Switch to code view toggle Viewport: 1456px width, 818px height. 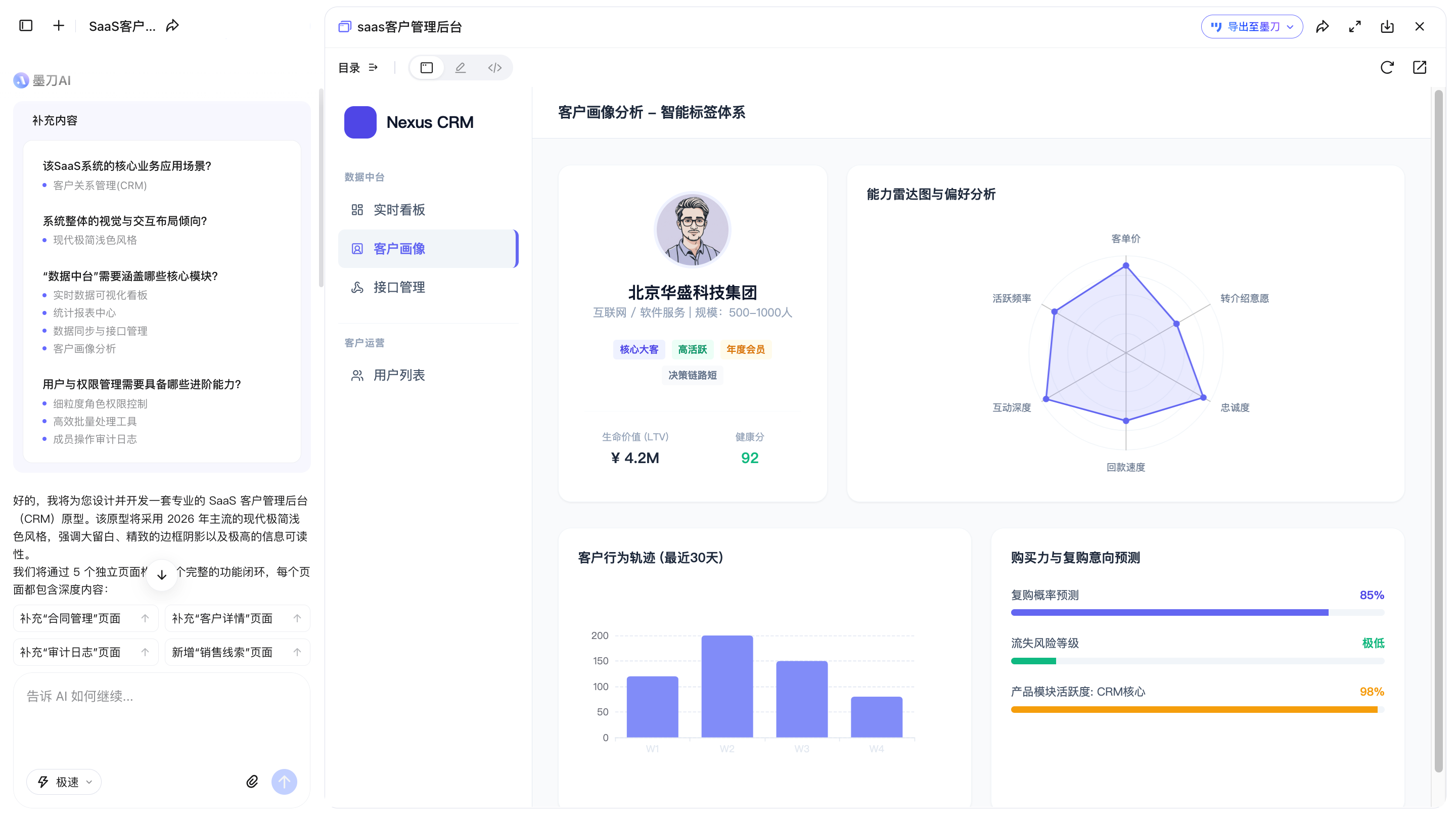click(x=494, y=68)
